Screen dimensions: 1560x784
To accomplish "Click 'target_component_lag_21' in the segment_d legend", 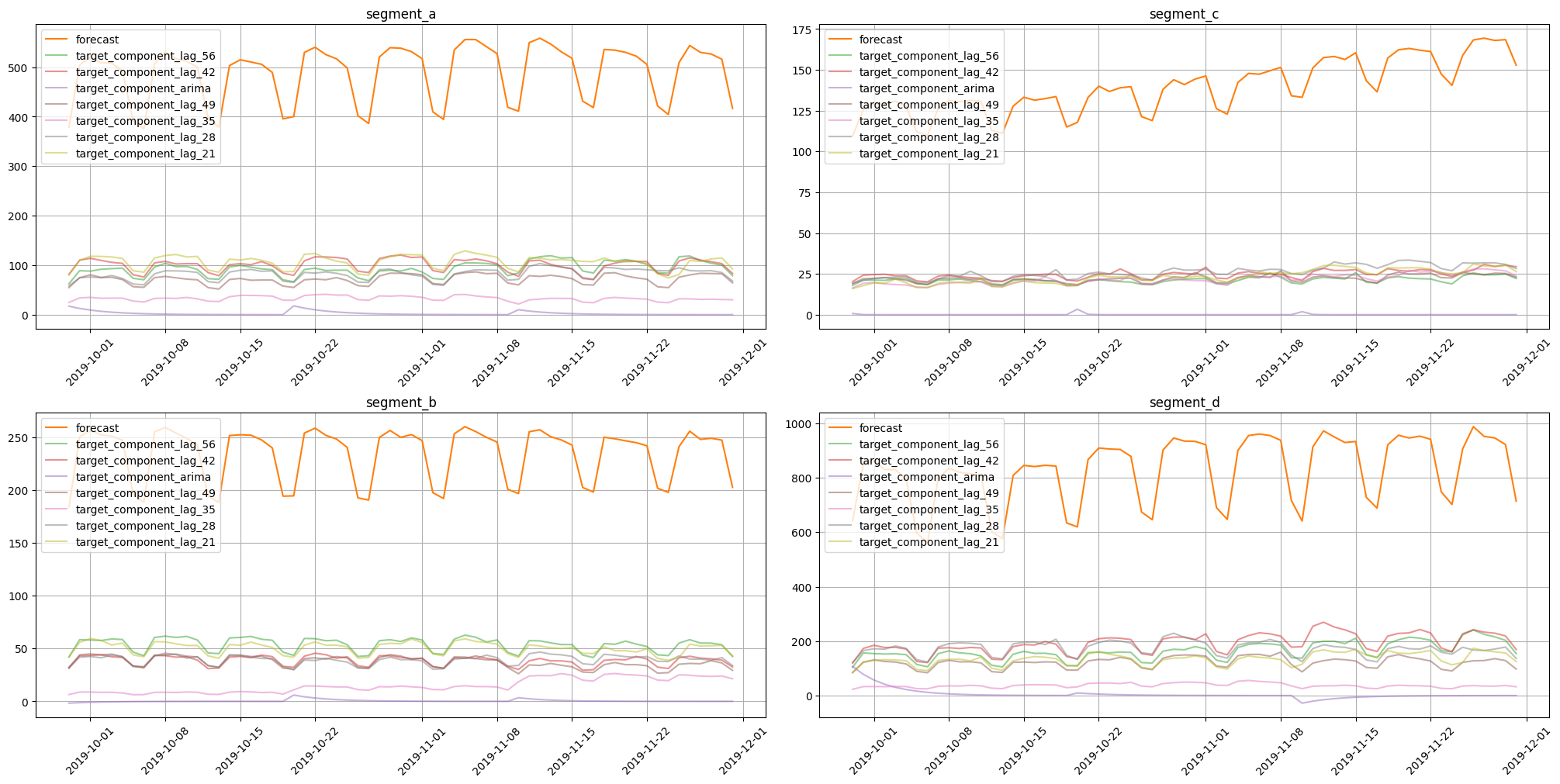I will (929, 542).
